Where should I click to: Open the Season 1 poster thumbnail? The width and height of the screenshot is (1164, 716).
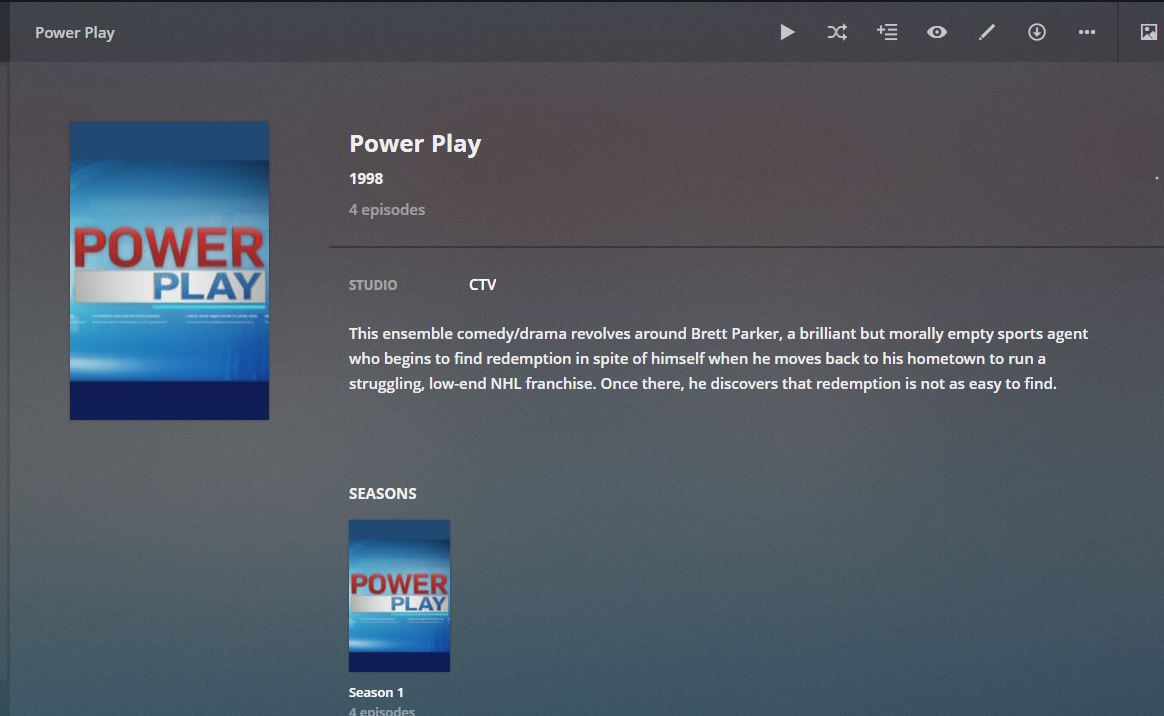[399, 596]
